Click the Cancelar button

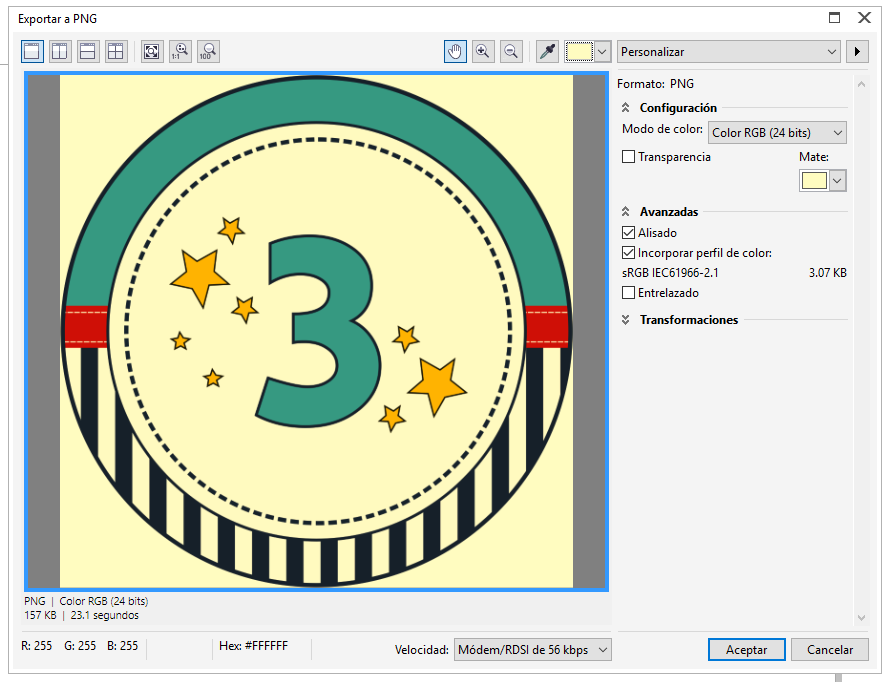(x=829, y=650)
